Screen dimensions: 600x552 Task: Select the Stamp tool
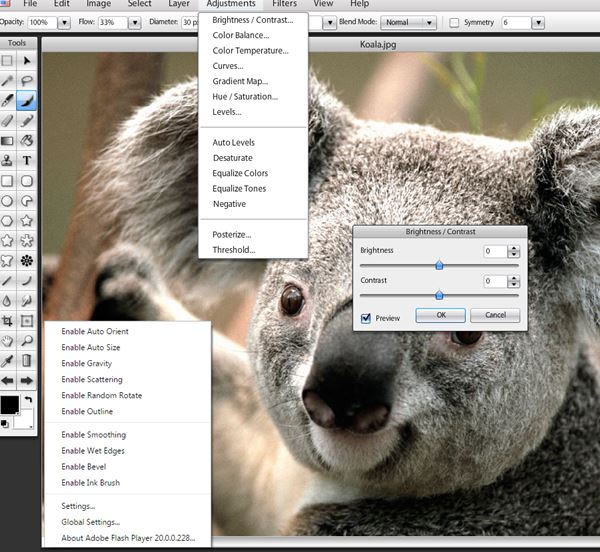point(8,160)
